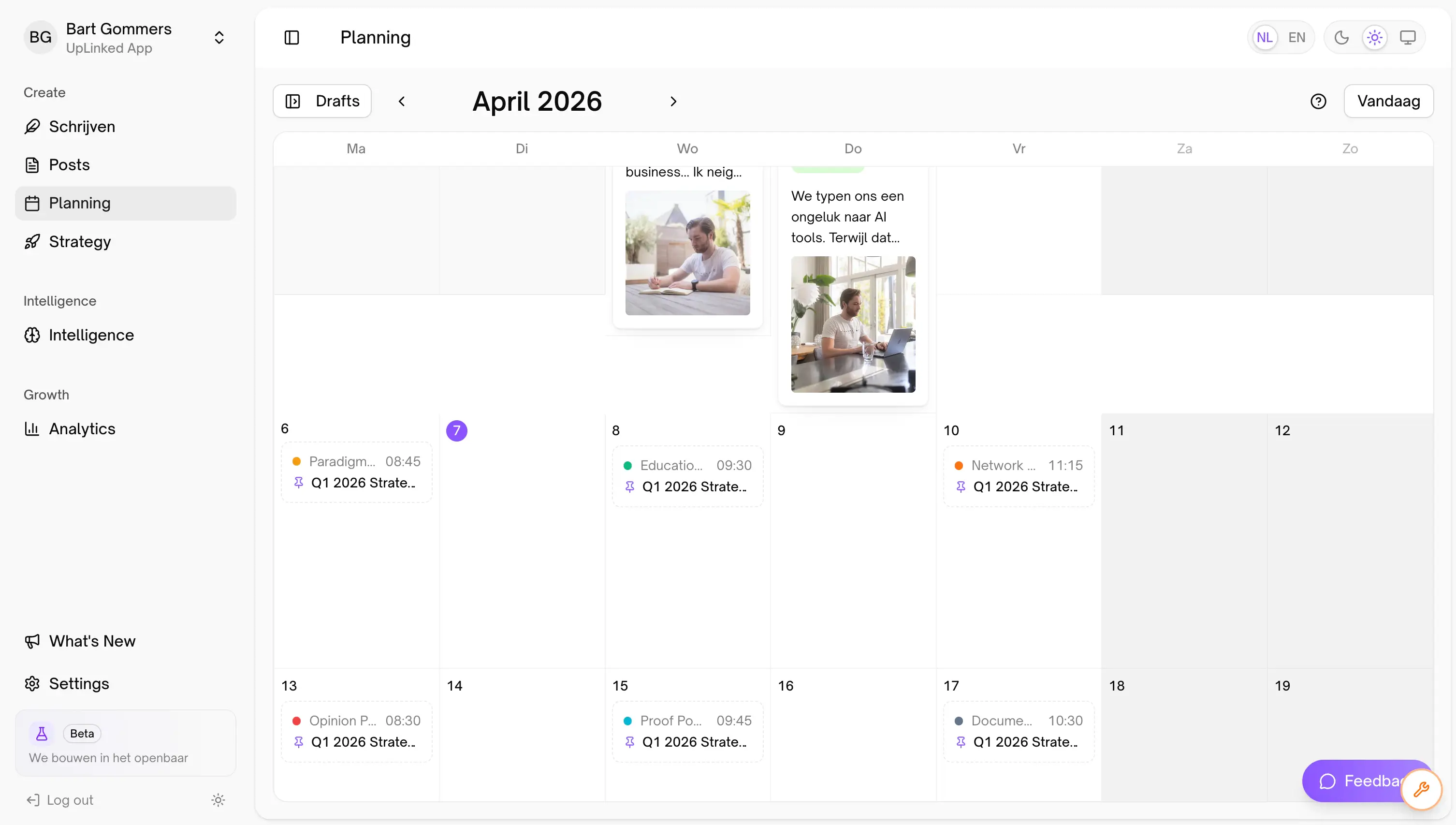Go to previous month with left chevron
The image size is (1456, 825).
(x=402, y=102)
